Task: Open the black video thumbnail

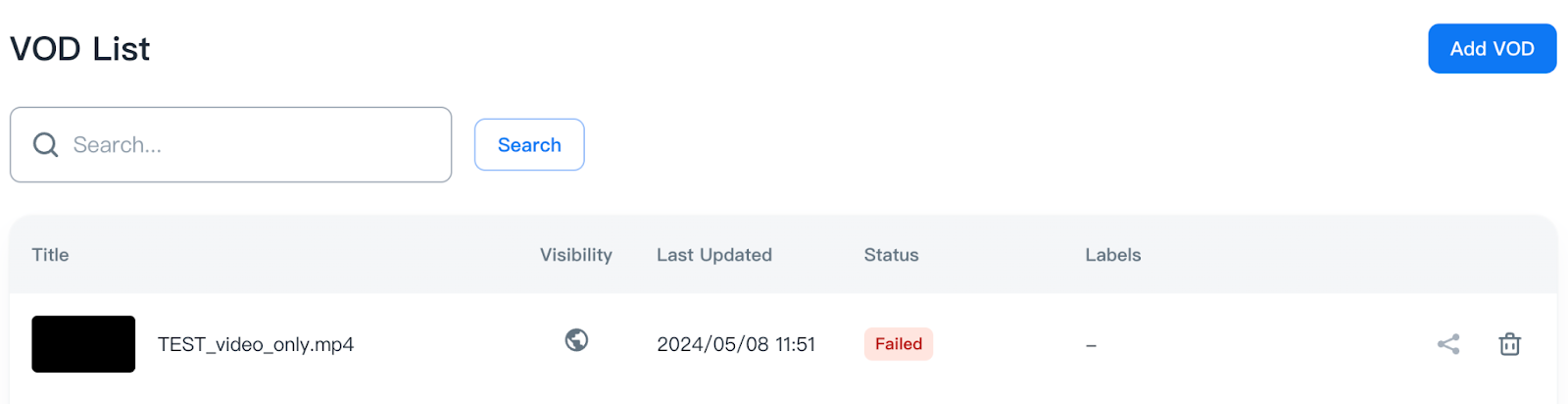Action: point(83,344)
